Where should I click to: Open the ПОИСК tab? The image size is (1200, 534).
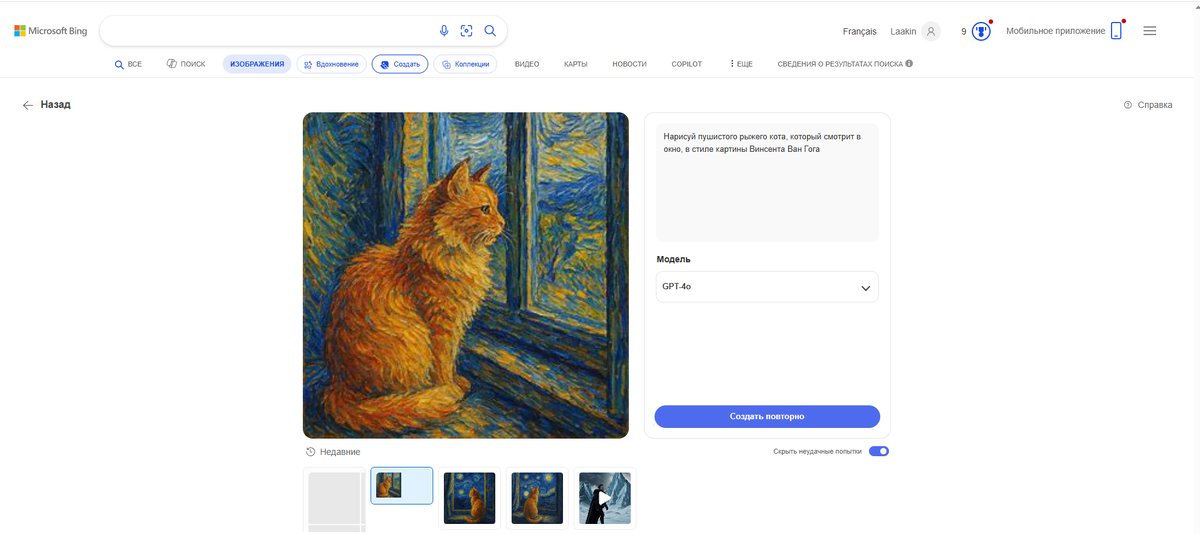click(x=186, y=64)
